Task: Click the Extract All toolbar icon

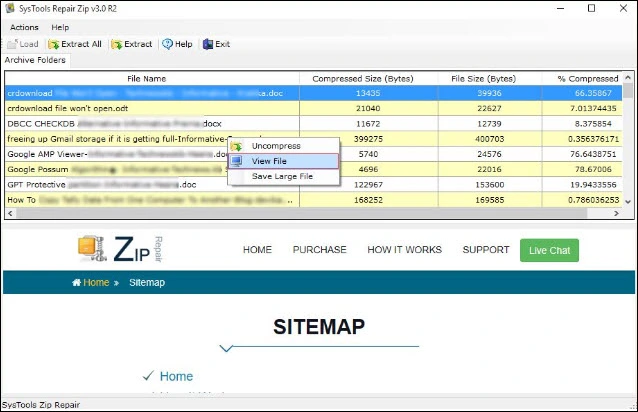Action: pyautogui.click(x=54, y=44)
